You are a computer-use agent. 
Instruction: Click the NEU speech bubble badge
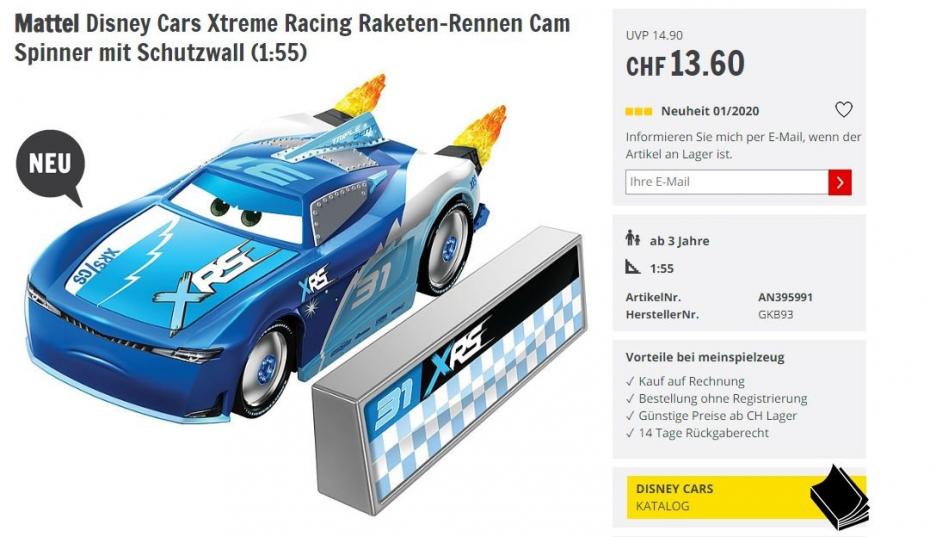[x=51, y=167]
